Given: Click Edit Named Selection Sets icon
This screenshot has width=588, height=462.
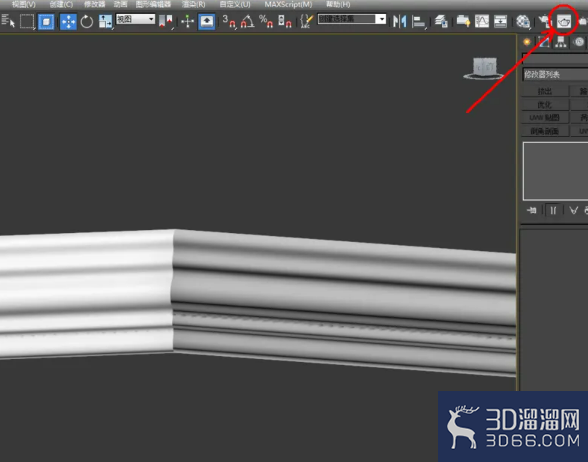Looking at the screenshot, I should coord(307,21).
